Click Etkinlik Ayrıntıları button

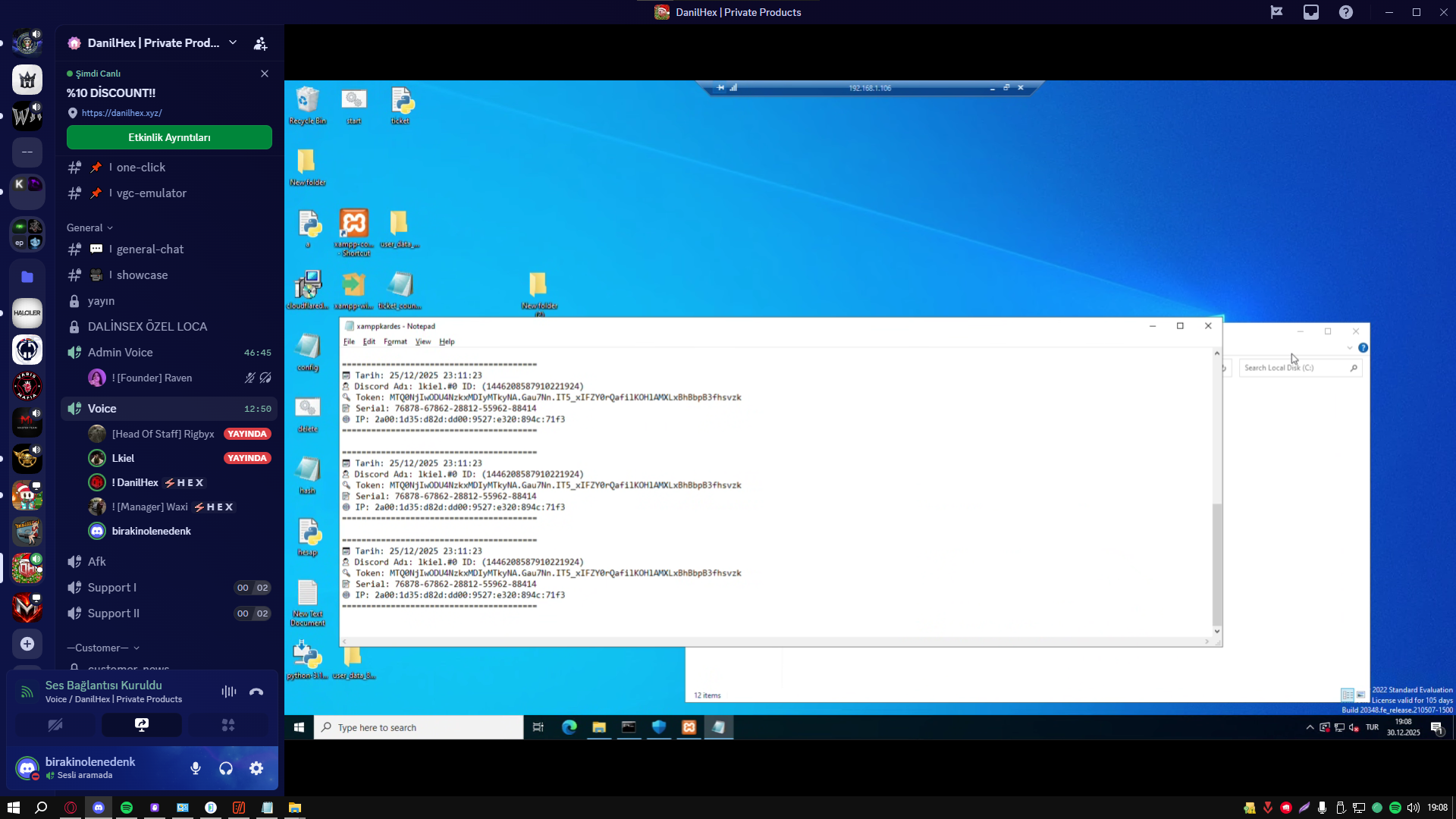click(169, 137)
